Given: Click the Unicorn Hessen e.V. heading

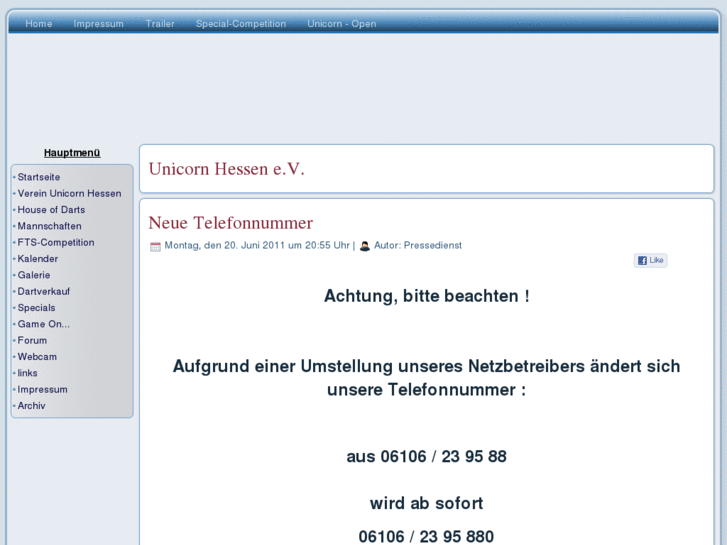Looking at the screenshot, I should coord(226,169).
